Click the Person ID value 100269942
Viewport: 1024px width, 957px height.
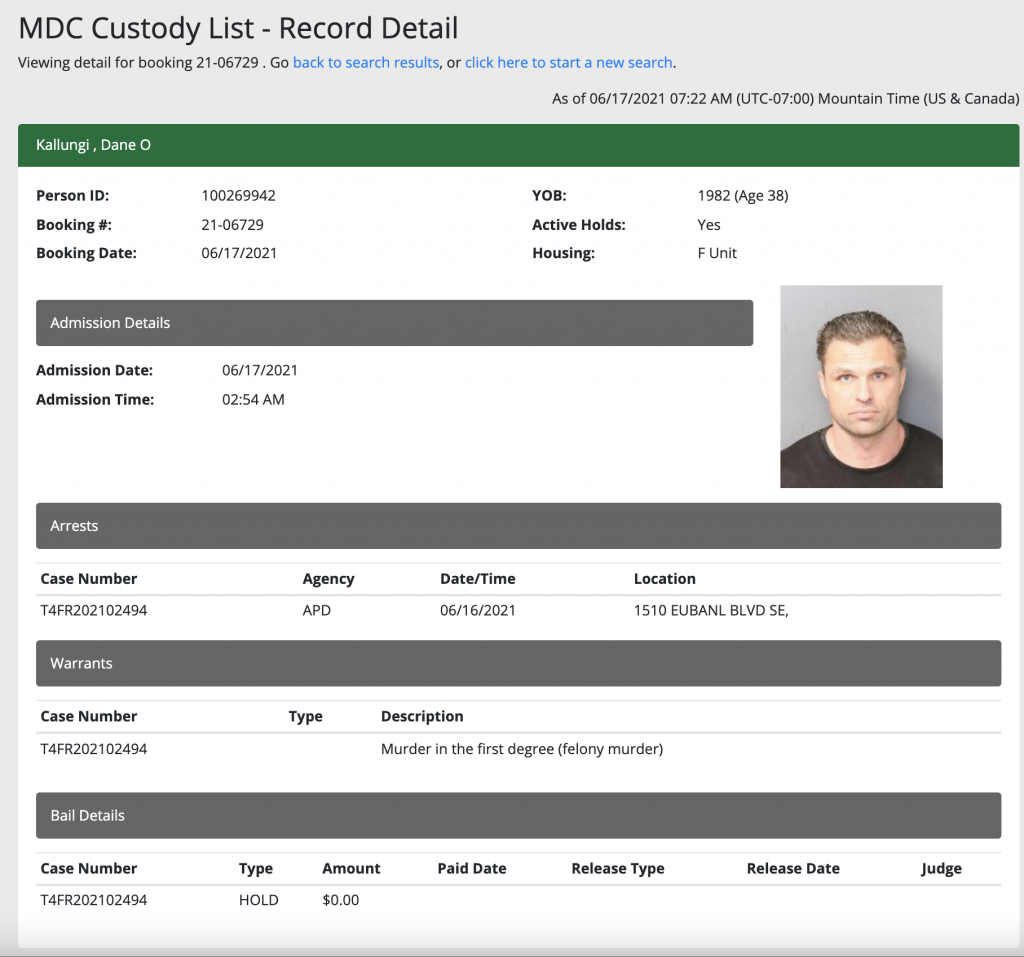point(238,196)
